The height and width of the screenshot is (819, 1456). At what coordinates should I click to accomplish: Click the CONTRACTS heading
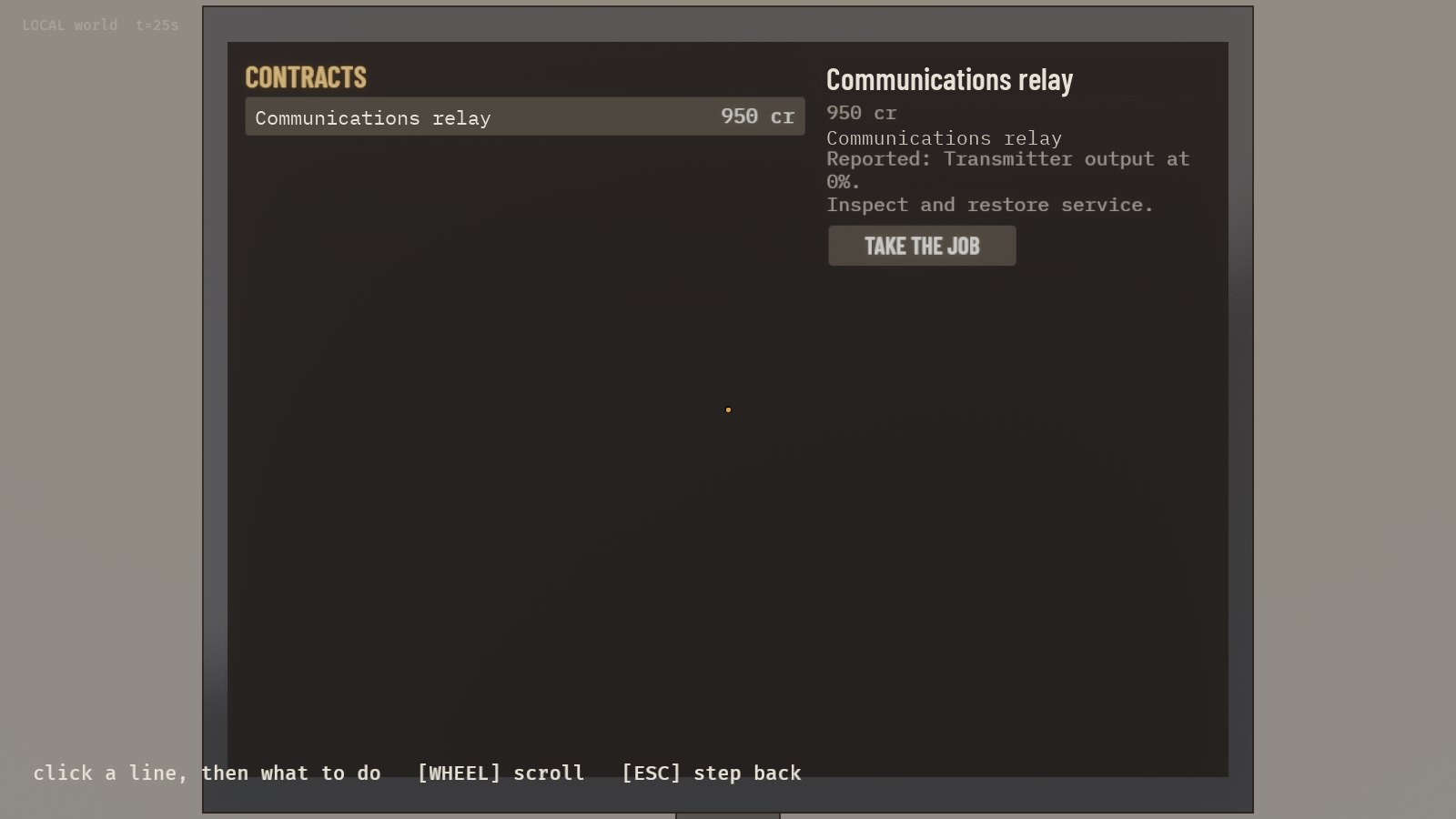[x=306, y=77]
